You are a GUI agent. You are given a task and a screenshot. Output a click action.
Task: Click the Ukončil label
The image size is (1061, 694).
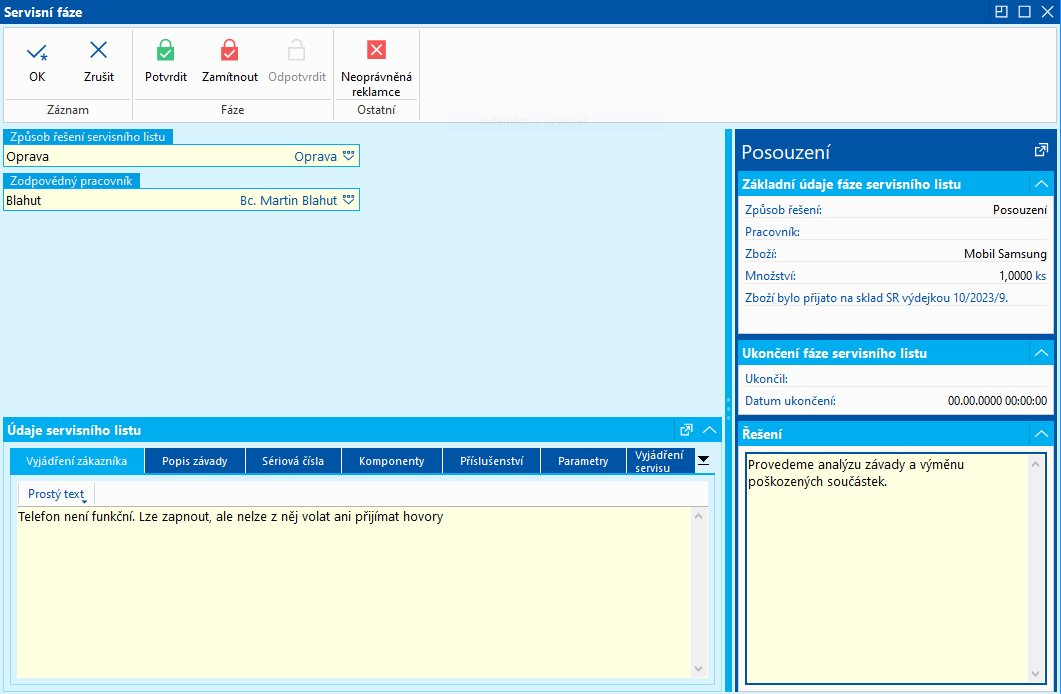[766, 379]
